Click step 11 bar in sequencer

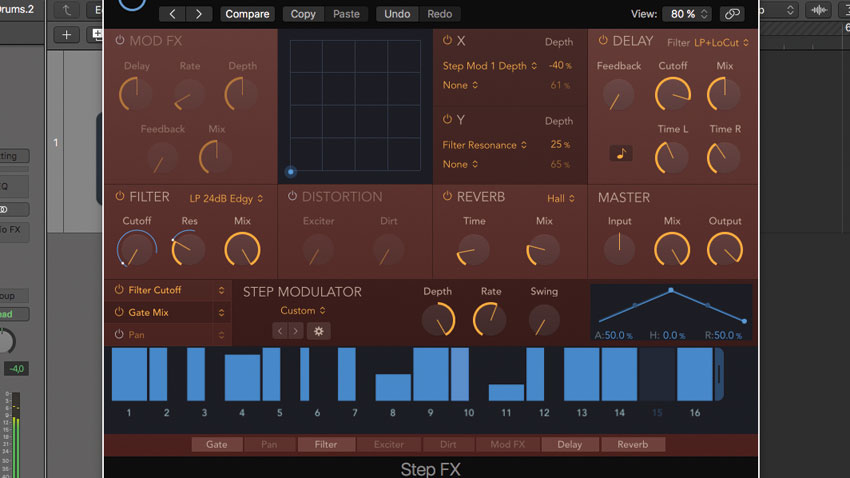click(506, 392)
